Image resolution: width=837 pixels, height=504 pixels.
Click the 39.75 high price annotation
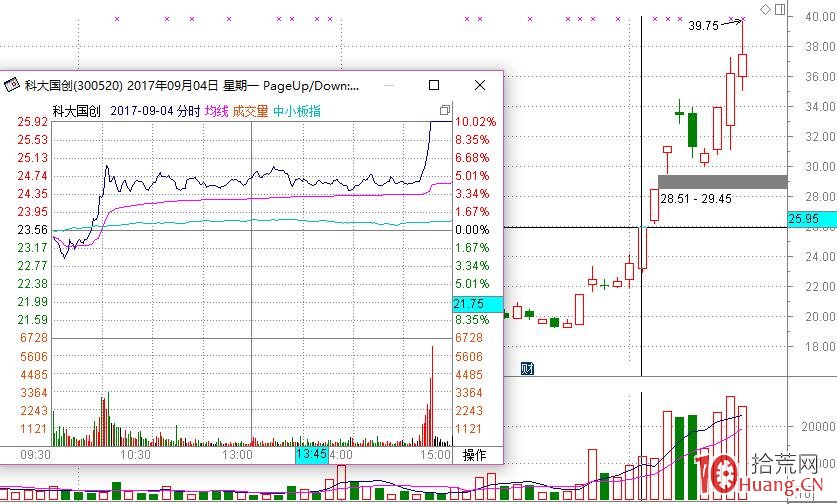point(704,26)
